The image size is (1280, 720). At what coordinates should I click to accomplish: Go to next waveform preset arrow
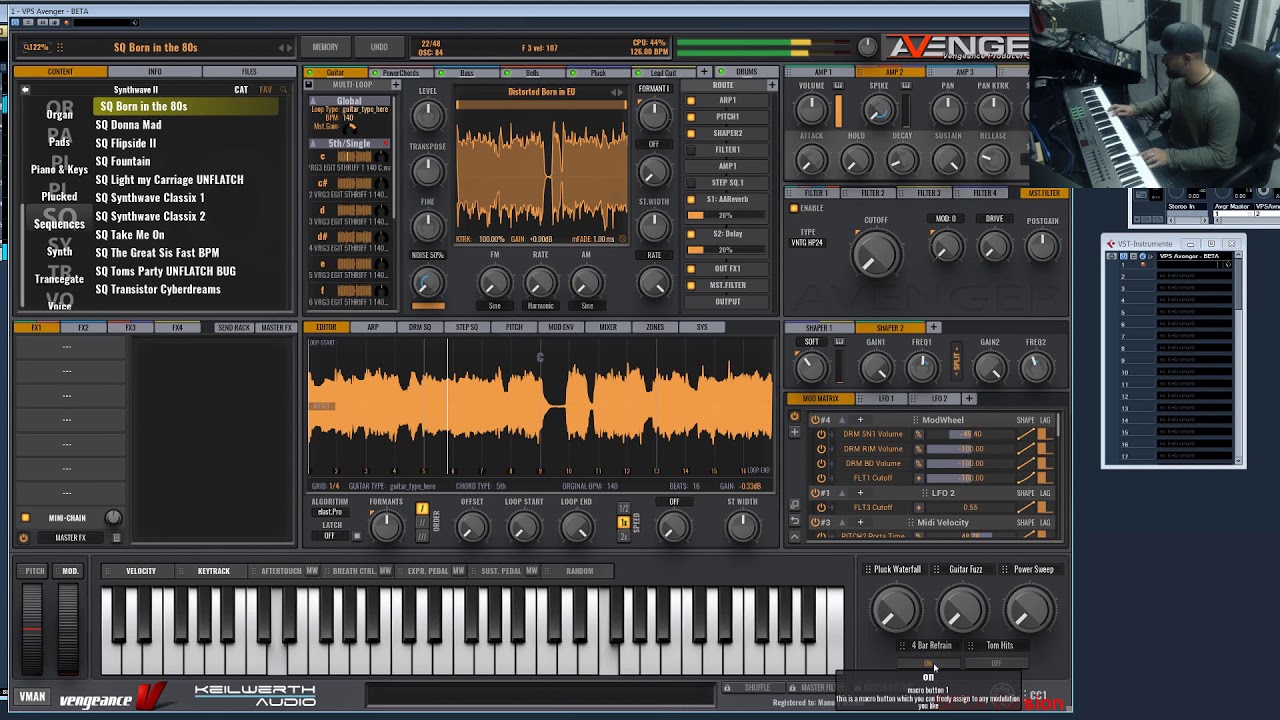click(x=622, y=93)
